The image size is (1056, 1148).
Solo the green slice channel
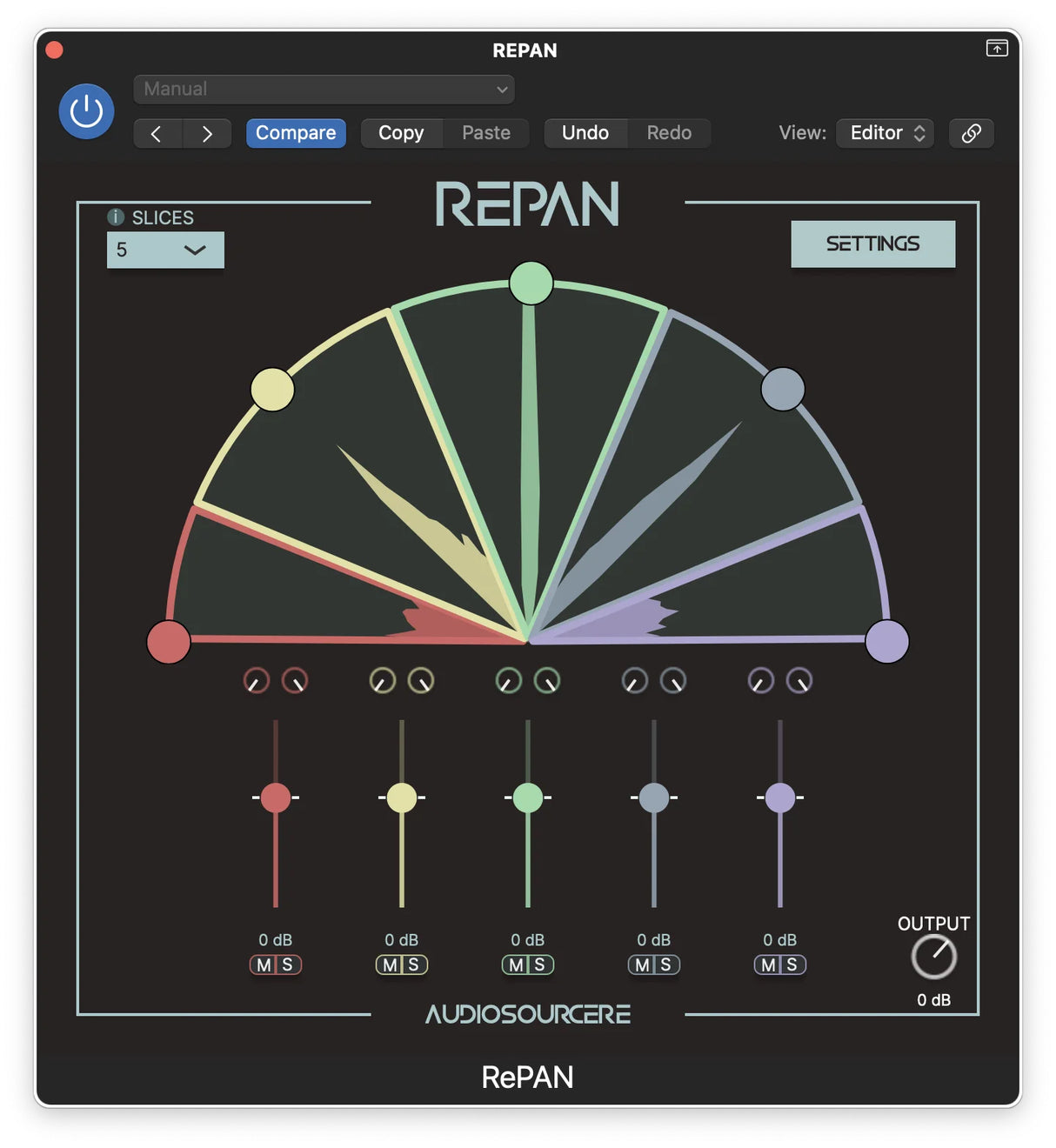[540, 964]
